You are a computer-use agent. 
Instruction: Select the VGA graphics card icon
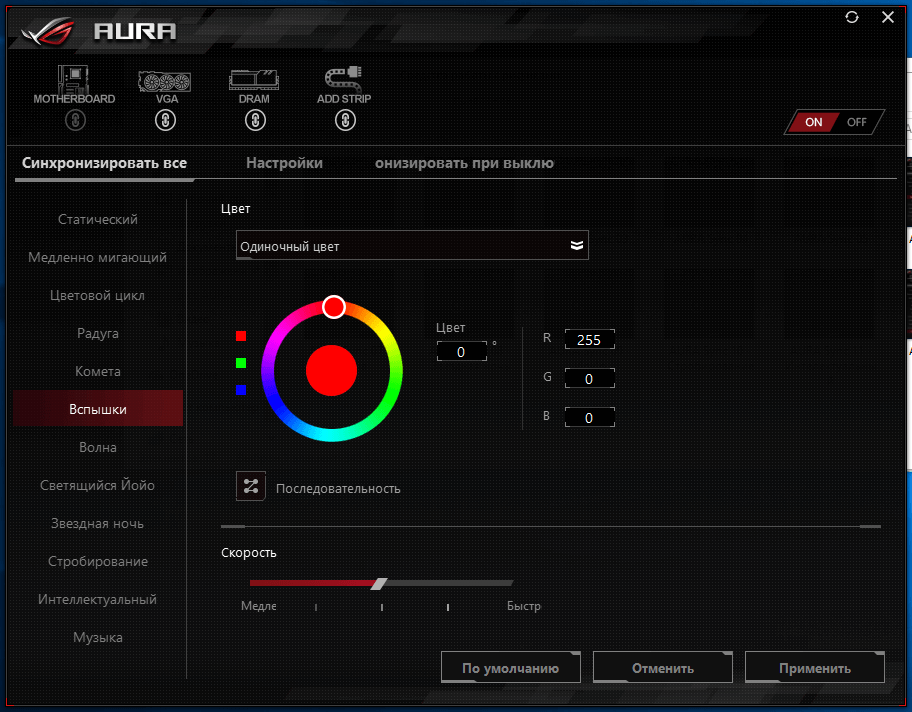click(x=165, y=79)
